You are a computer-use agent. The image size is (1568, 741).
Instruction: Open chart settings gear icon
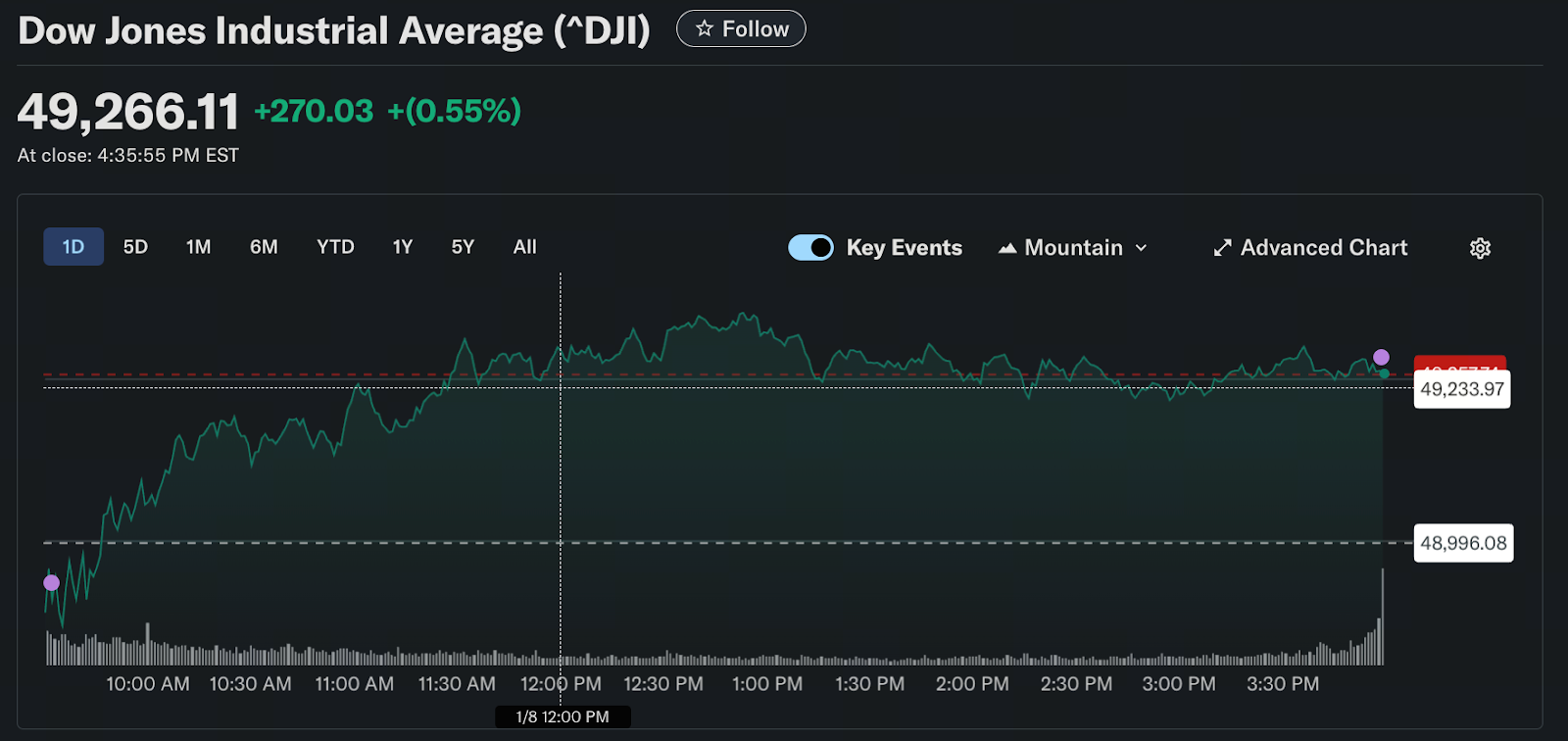click(x=1480, y=248)
